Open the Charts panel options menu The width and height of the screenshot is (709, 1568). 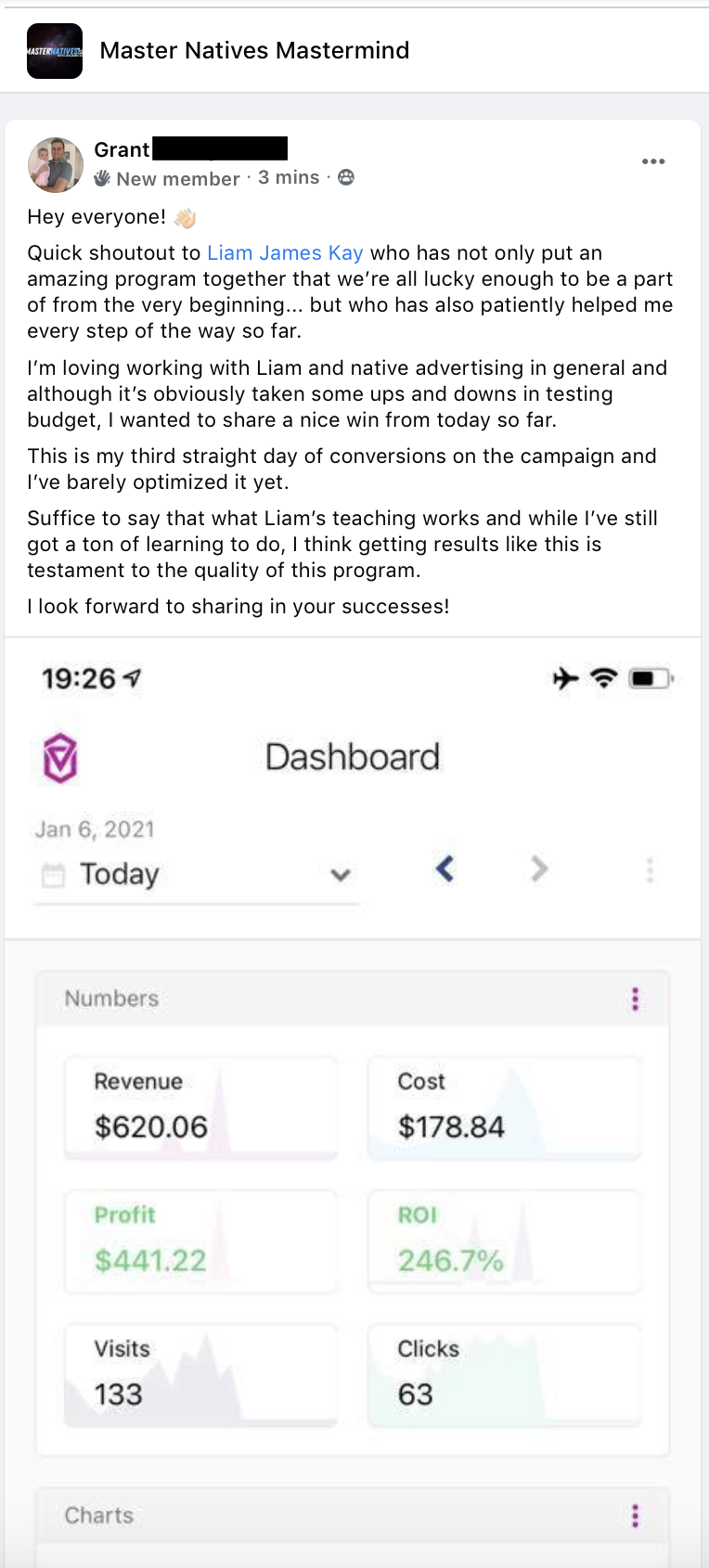[636, 1516]
